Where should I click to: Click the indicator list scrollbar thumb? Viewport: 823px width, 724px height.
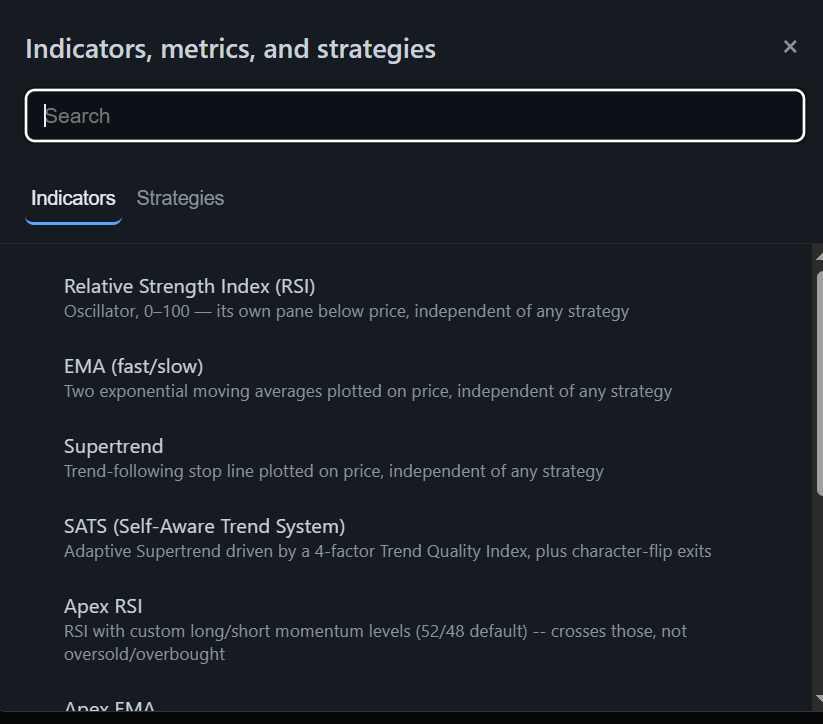[820, 383]
